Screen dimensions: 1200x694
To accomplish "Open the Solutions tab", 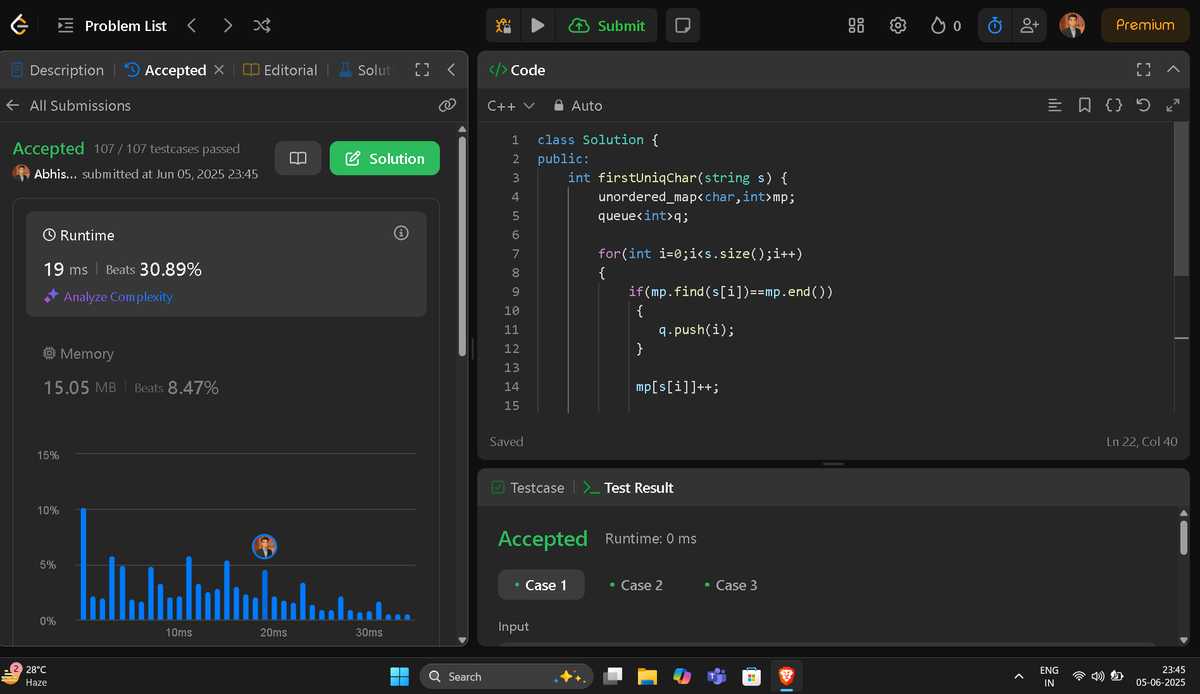I will click(x=366, y=70).
